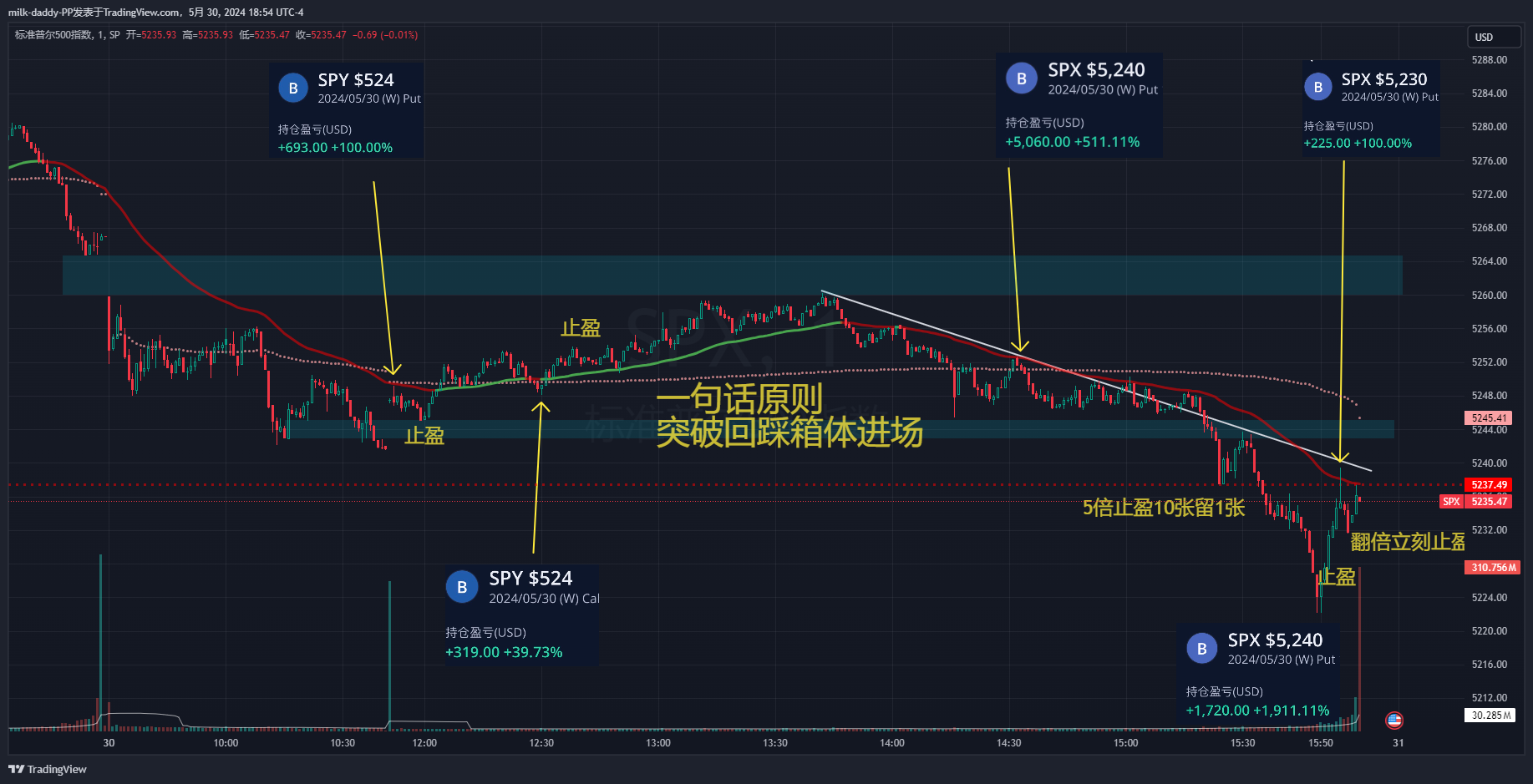
Task: Click the 14:00 time axis marker
Action: click(x=891, y=743)
